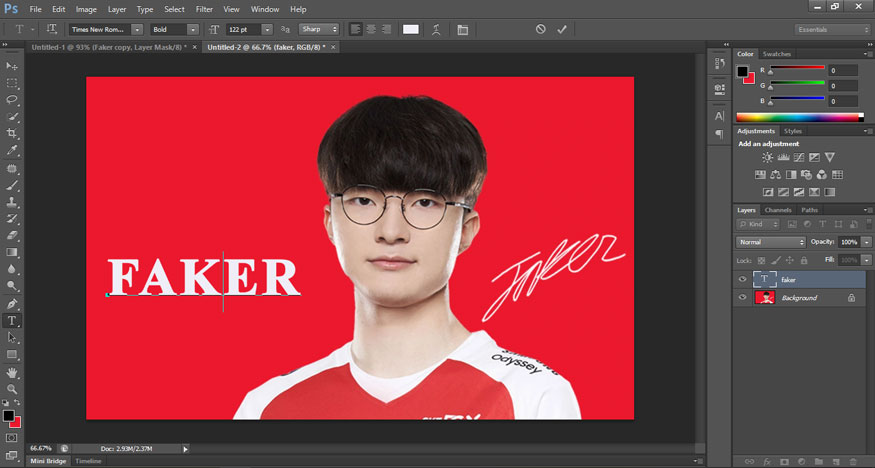
Task: Open the File menu
Action: click(35, 9)
